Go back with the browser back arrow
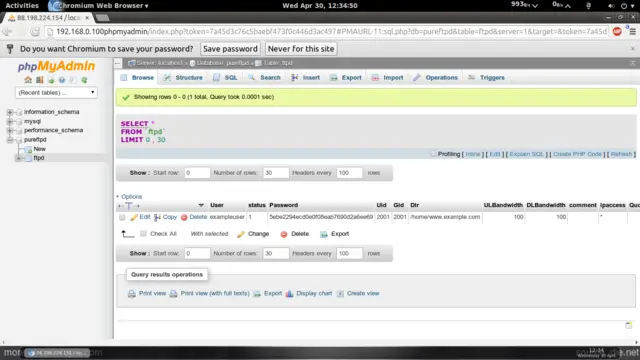This screenshot has width=640, height=360. point(7,31)
